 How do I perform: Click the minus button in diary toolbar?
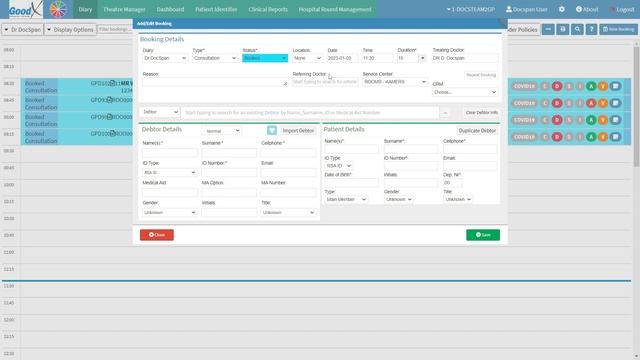548,29
